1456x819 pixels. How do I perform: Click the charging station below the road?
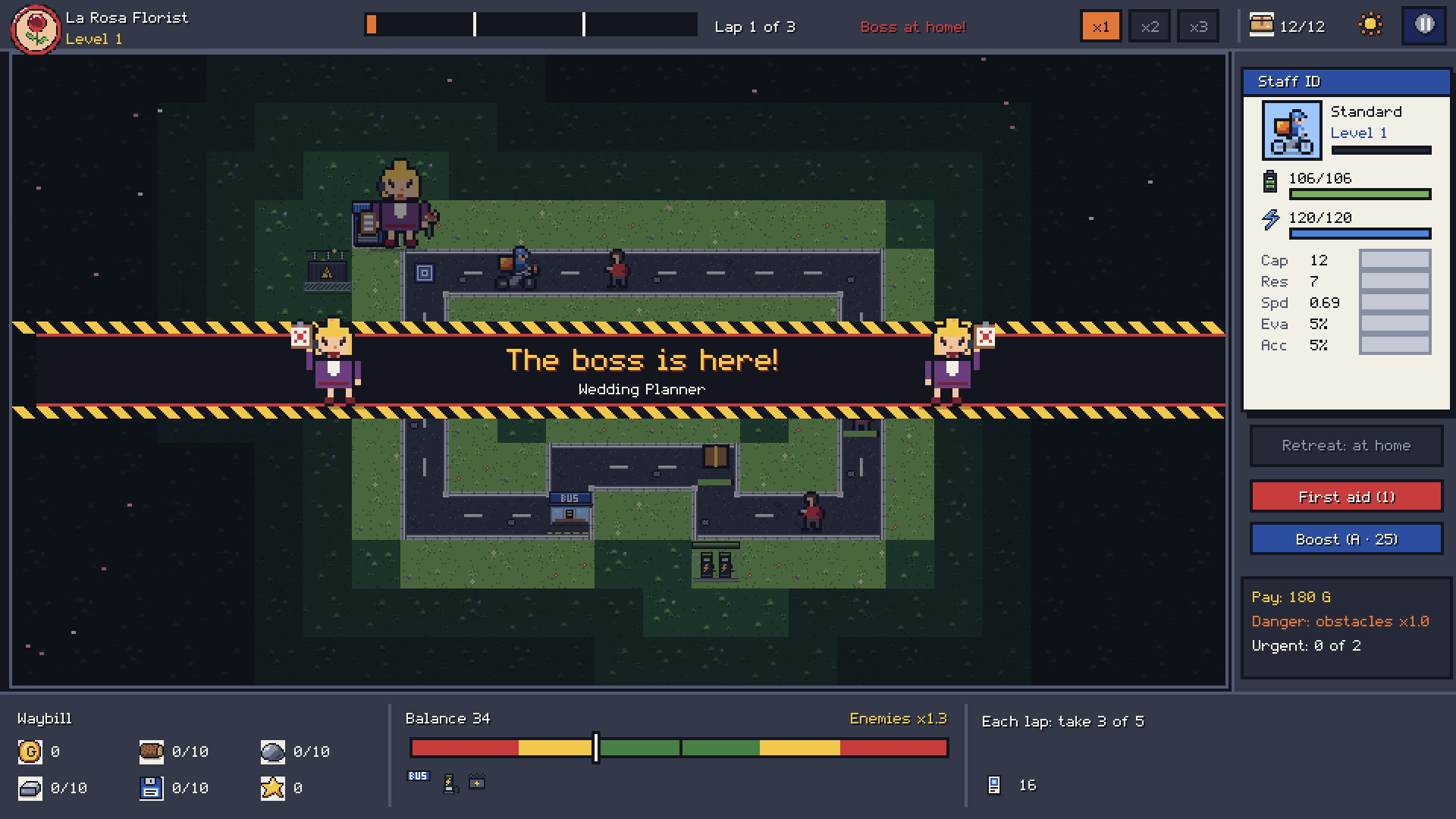coord(715,562)
